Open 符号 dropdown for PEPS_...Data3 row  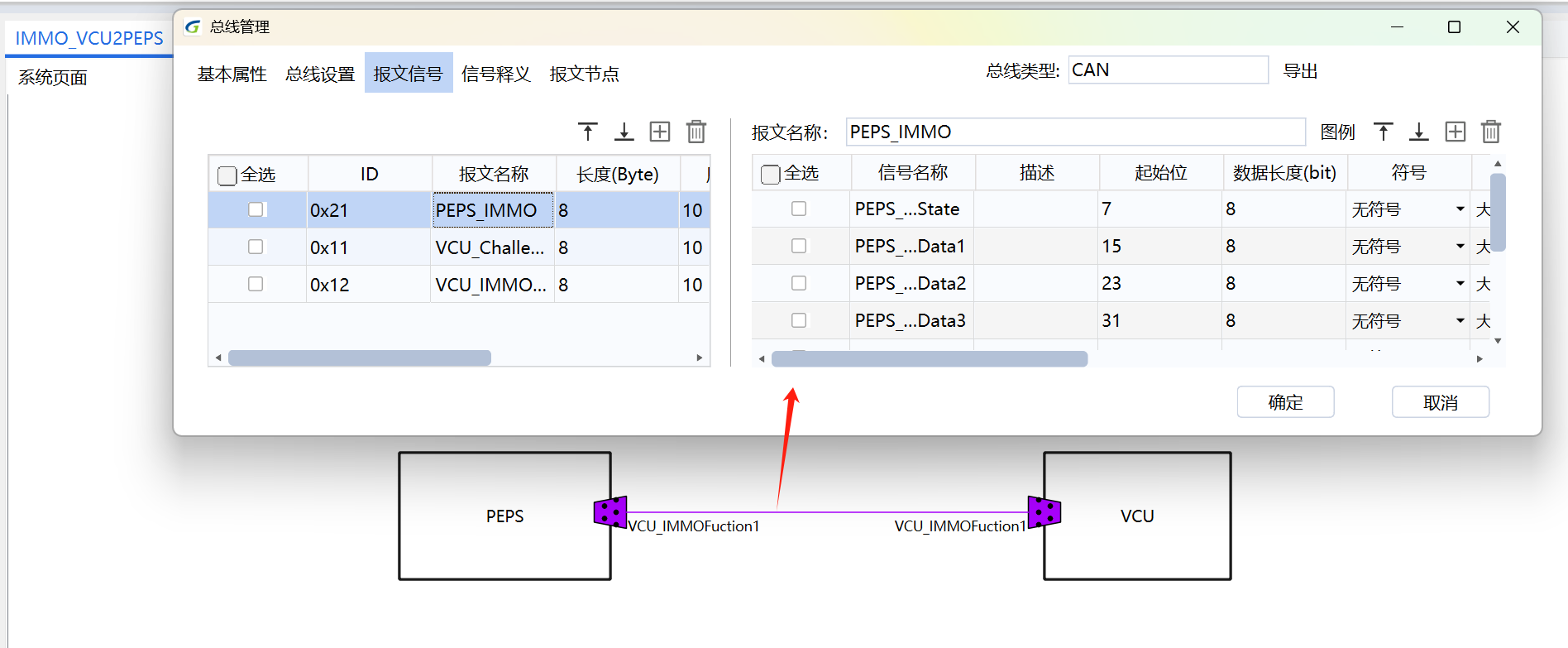click(x=1460, y=321)
